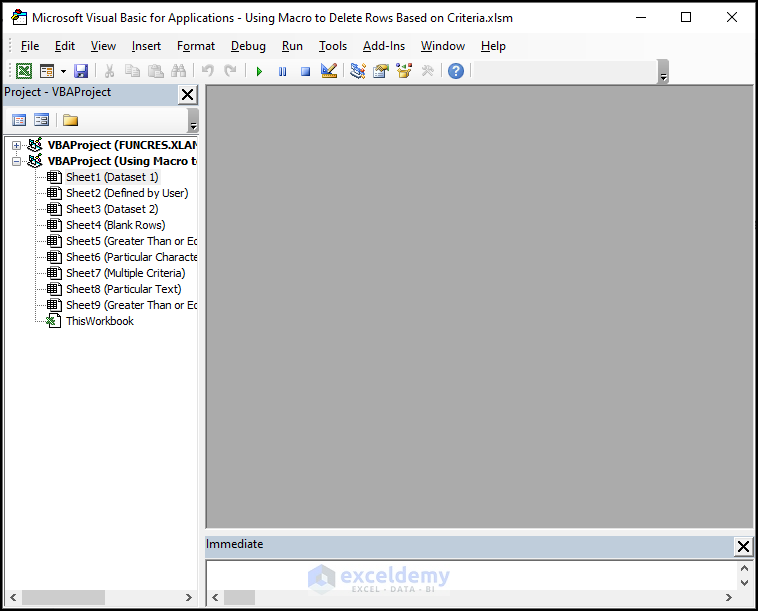
Task: Select VBAProject (Using Macro t...) project
Action: pos(122,161)
